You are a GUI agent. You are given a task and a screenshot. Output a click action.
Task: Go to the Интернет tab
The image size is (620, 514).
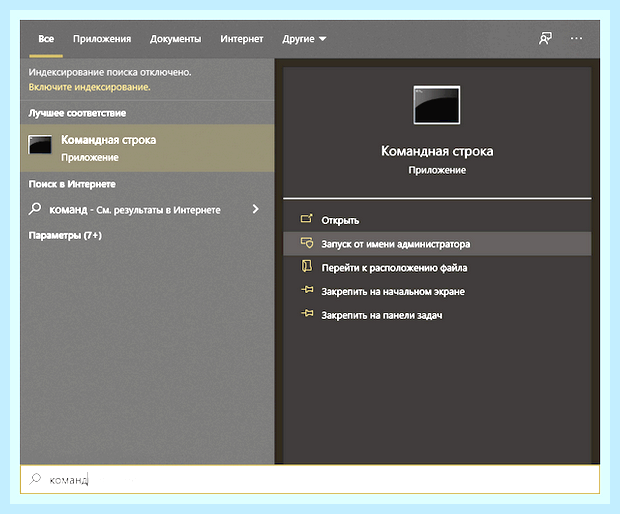coord(242,39)
